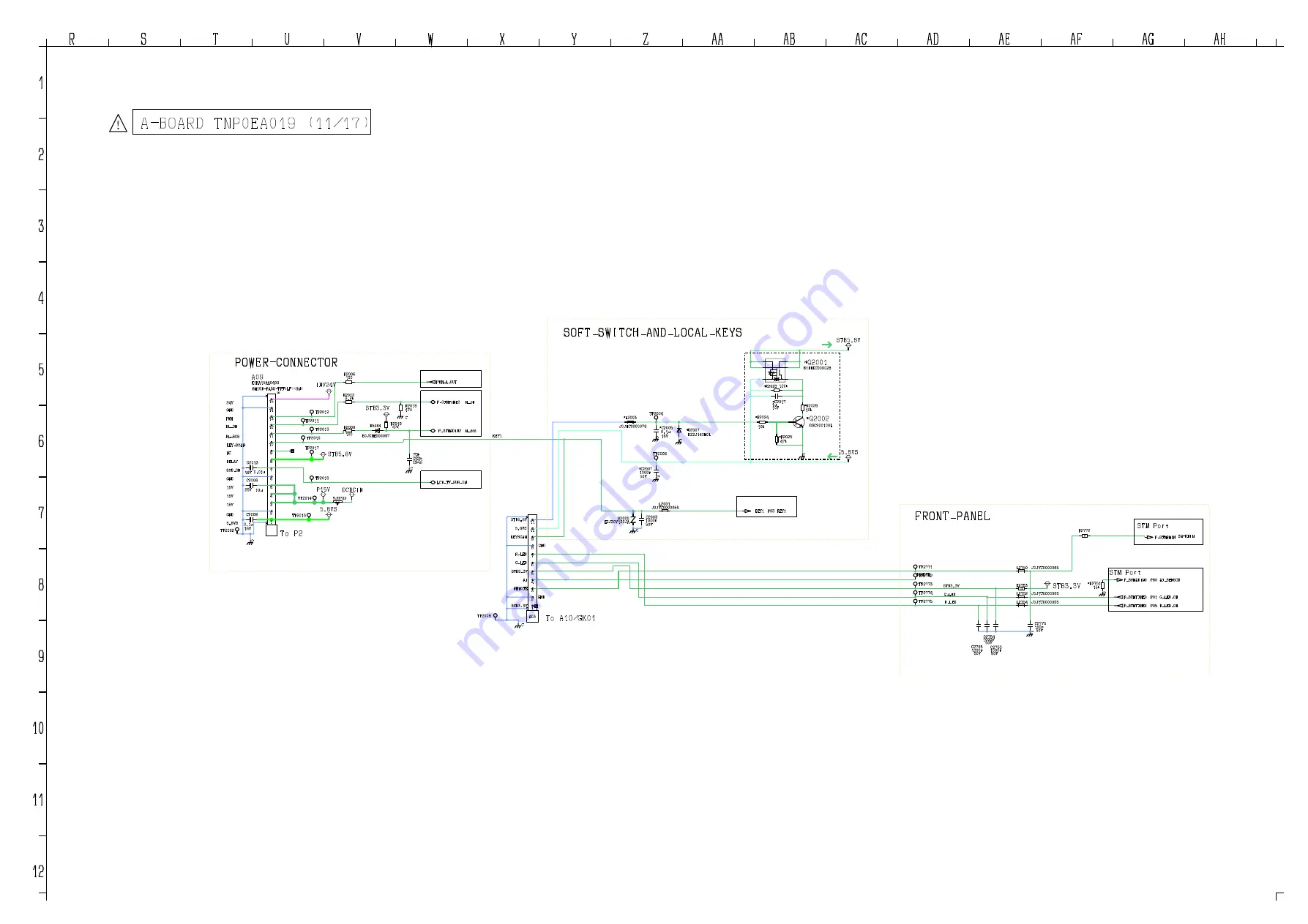This screenshot has height=924, width=1308.
Task: Click row number 6 on left ruler
Action: coord(41,441)
